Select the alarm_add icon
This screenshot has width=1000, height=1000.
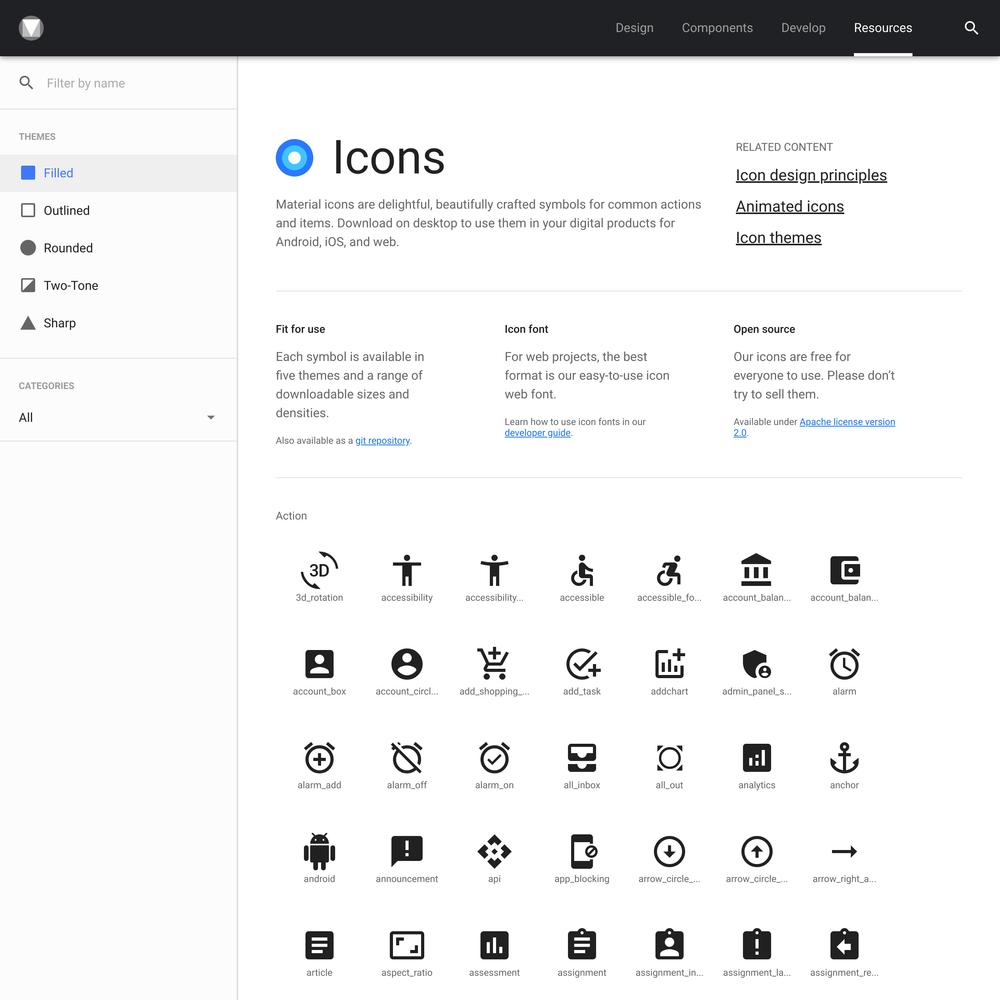(x=319, y=758)
